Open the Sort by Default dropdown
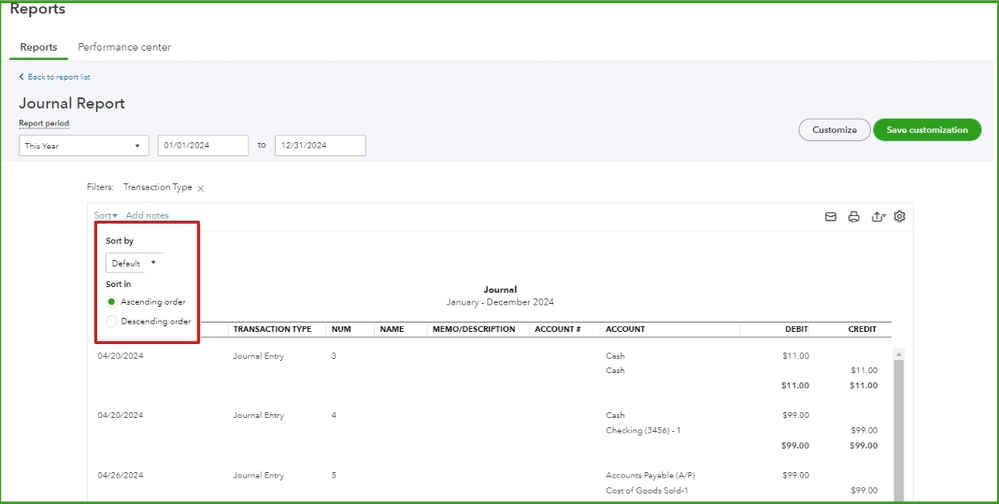Screen dimensions: 999x504 coord(134,263)
